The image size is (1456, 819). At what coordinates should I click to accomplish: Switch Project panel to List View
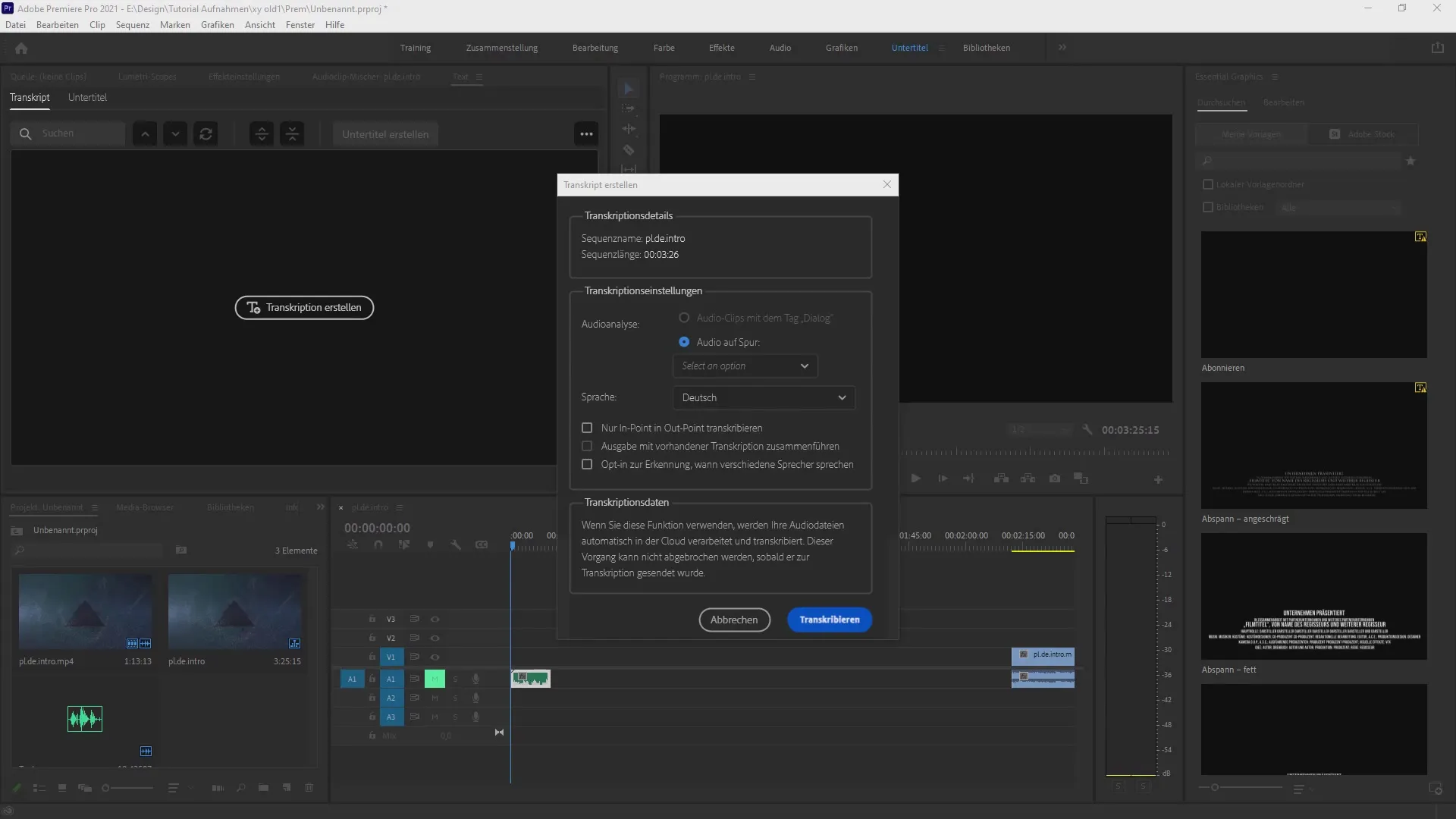pyautogui.click(x=39, y=788)
